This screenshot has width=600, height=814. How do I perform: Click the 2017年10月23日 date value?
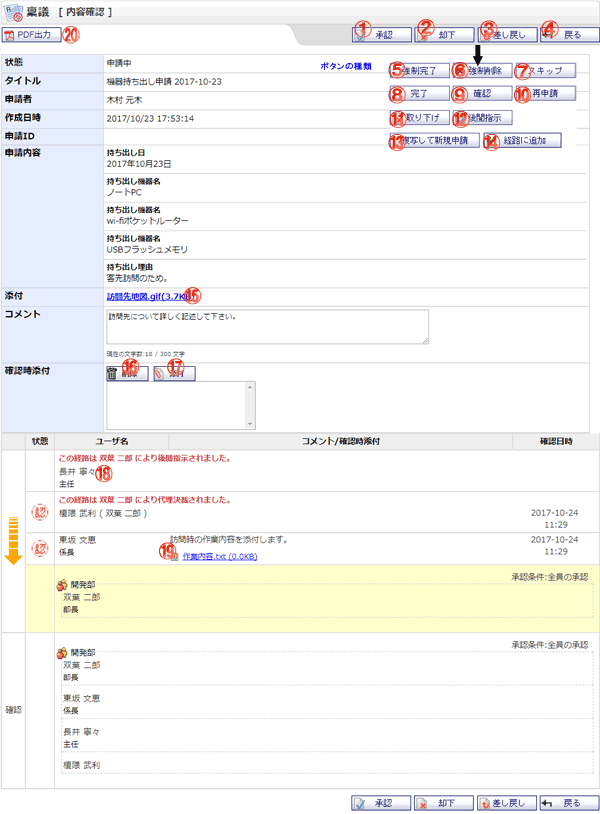pyautogui.click(x=139, y=164)
